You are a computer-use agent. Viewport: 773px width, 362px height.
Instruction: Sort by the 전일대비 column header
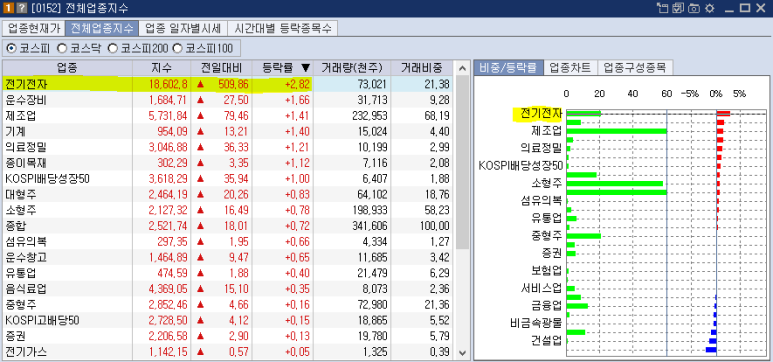pyautogui.click(x=221, y=68)
